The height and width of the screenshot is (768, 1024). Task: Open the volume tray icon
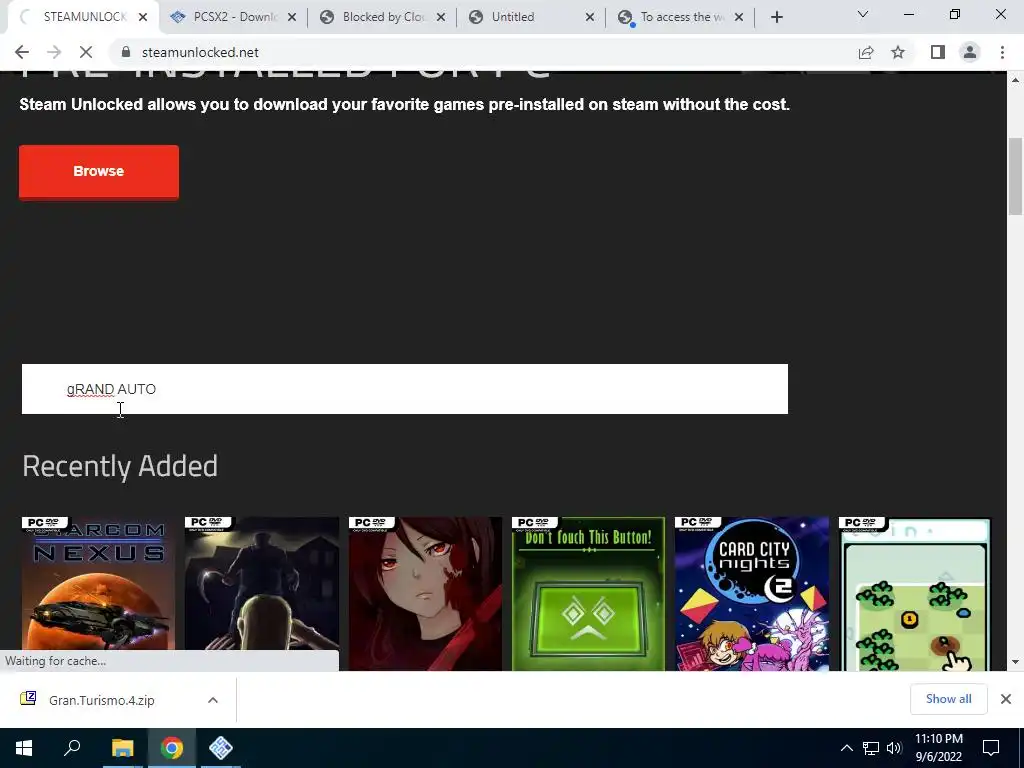[894, 748]
